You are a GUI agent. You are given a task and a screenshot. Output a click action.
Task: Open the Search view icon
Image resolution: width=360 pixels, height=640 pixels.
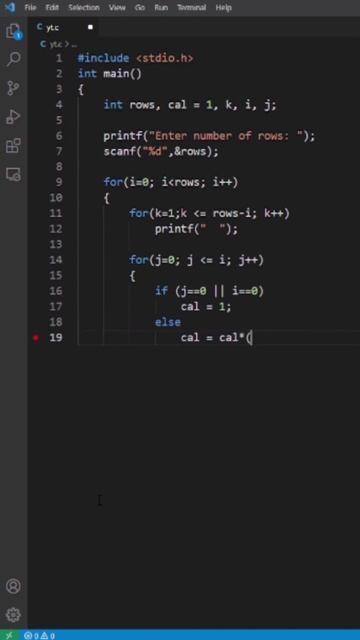point(13,59)
